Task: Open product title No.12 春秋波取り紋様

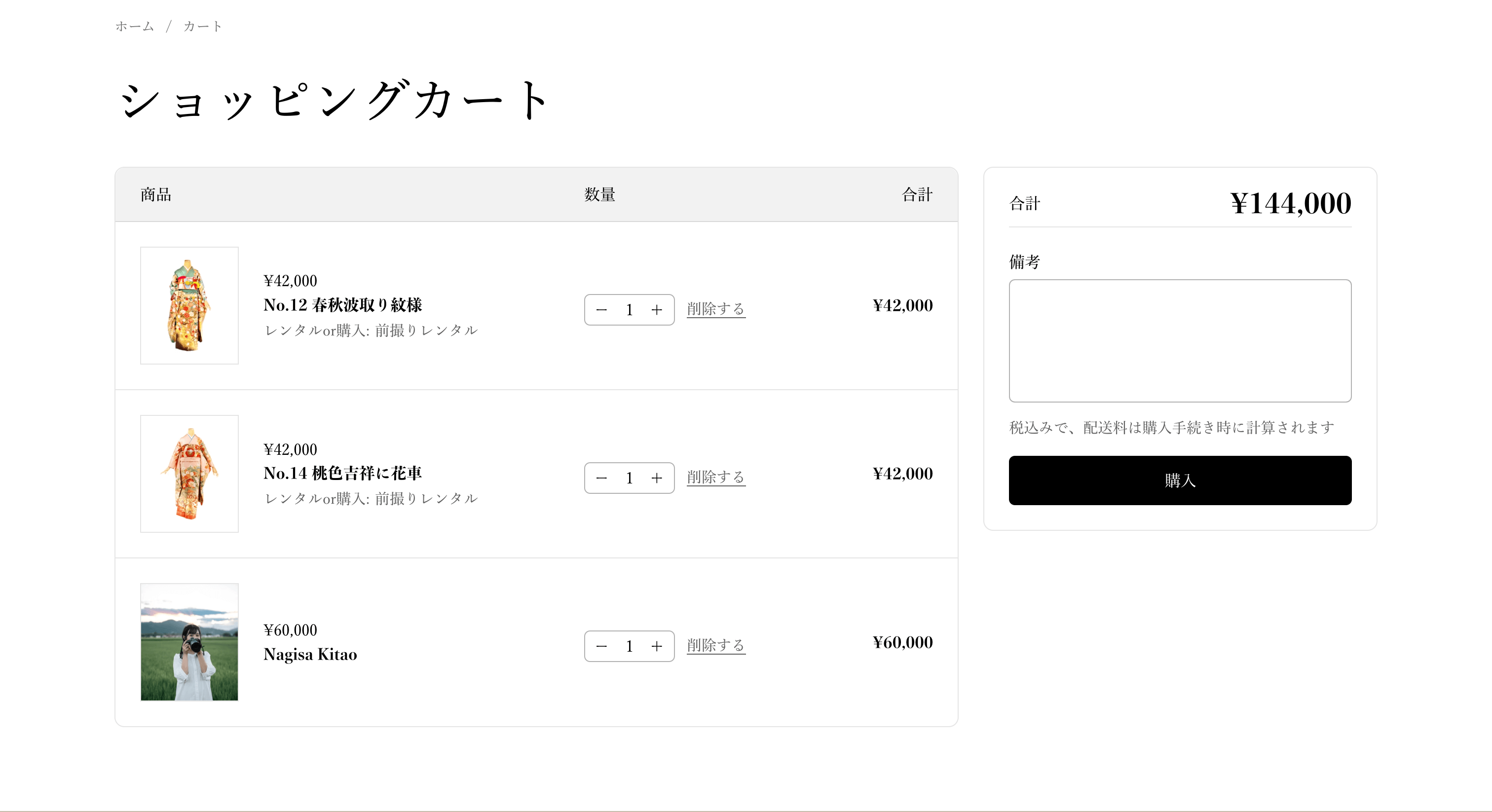Action: click(342, 305)
